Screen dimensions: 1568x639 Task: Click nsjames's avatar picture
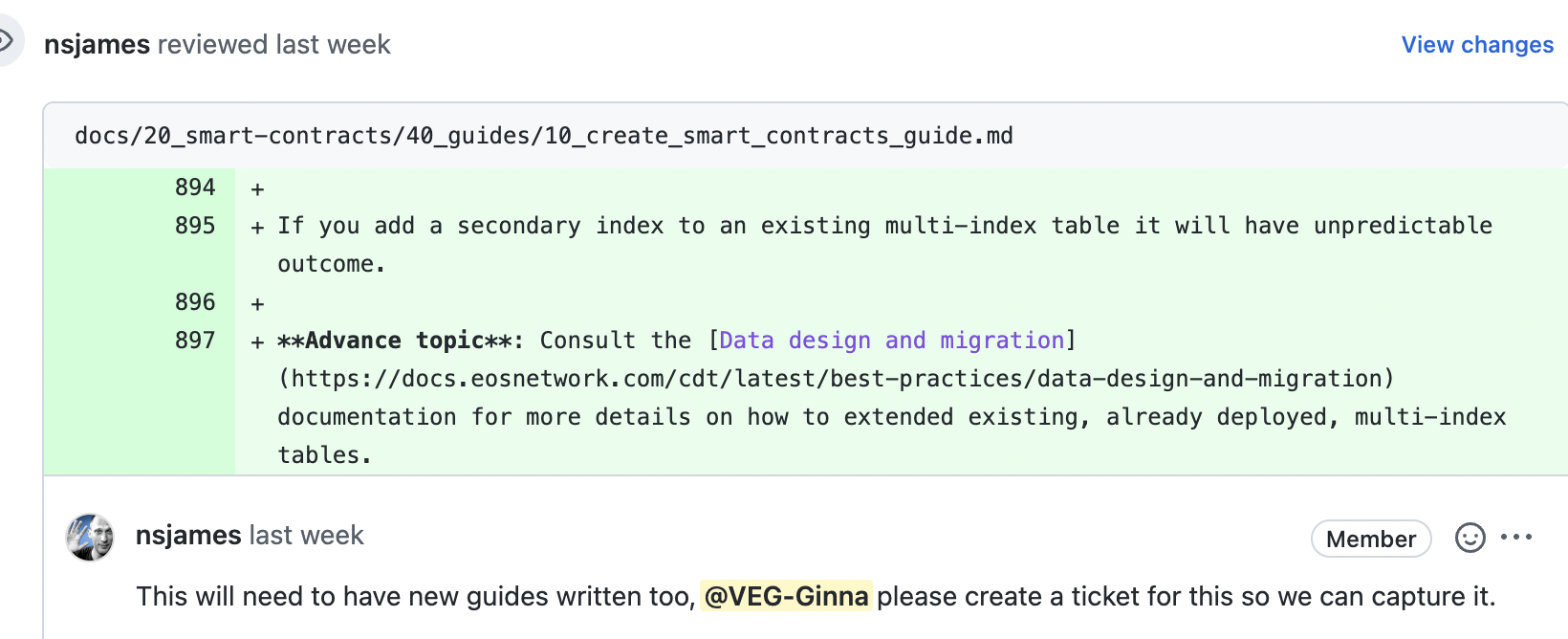[x=89, y=537]
